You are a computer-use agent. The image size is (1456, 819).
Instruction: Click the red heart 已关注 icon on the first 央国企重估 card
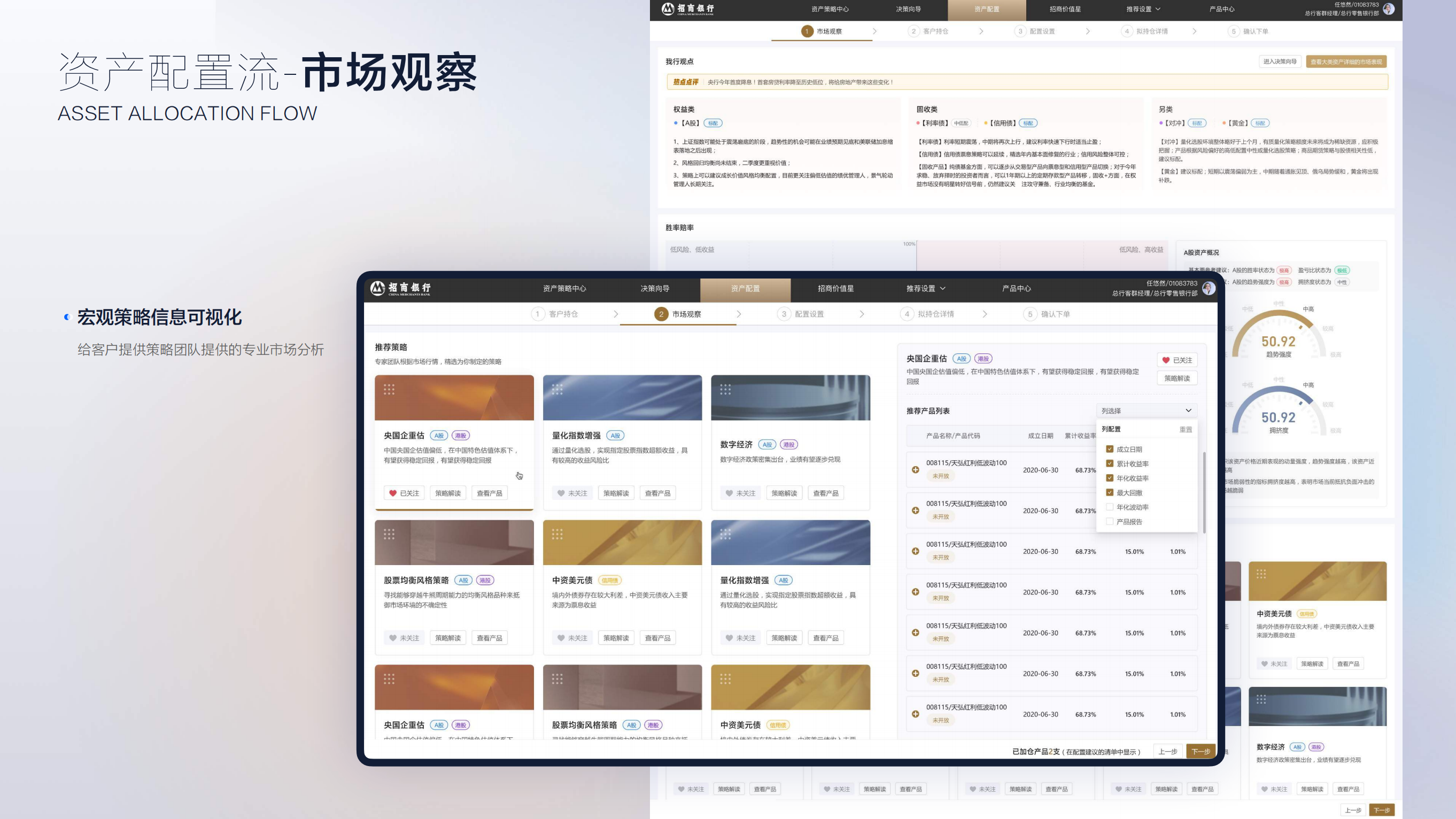point(393,493)
